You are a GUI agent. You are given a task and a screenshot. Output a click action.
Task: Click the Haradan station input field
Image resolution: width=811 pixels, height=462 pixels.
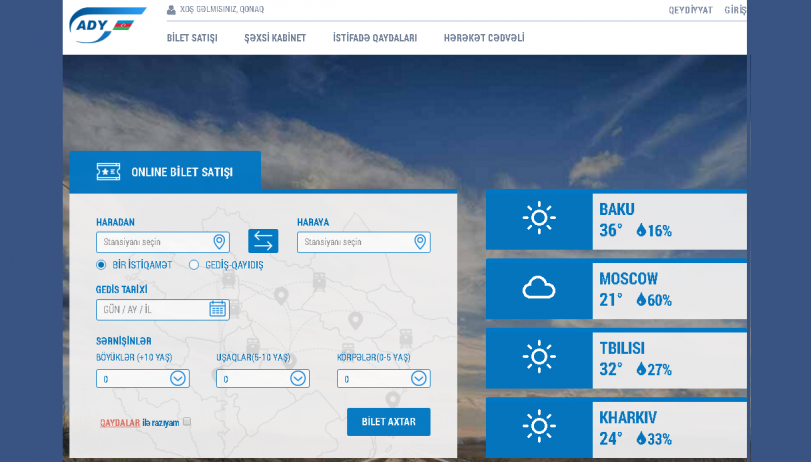pos(163,242)
